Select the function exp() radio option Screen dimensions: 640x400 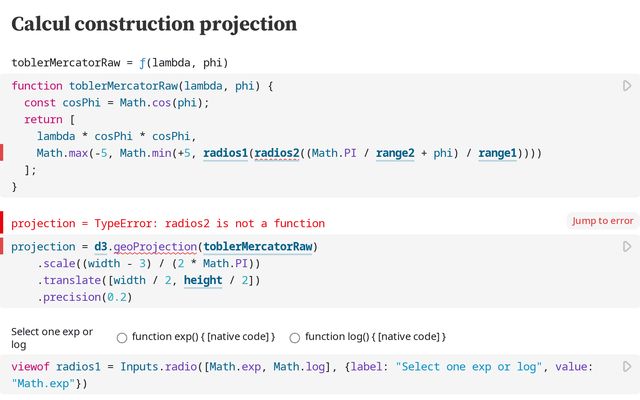122,337
